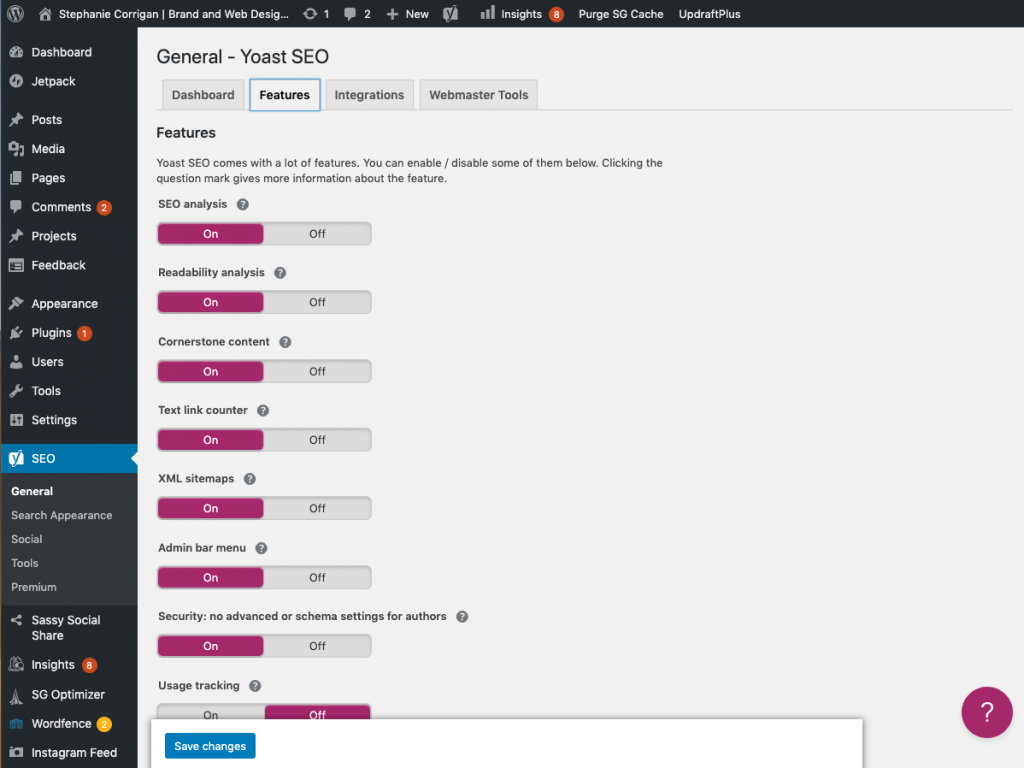Image resolution: width=1024 pixels, height=768 pixels.
Task: Click the Save changes button
Action: tap(209, 745)
